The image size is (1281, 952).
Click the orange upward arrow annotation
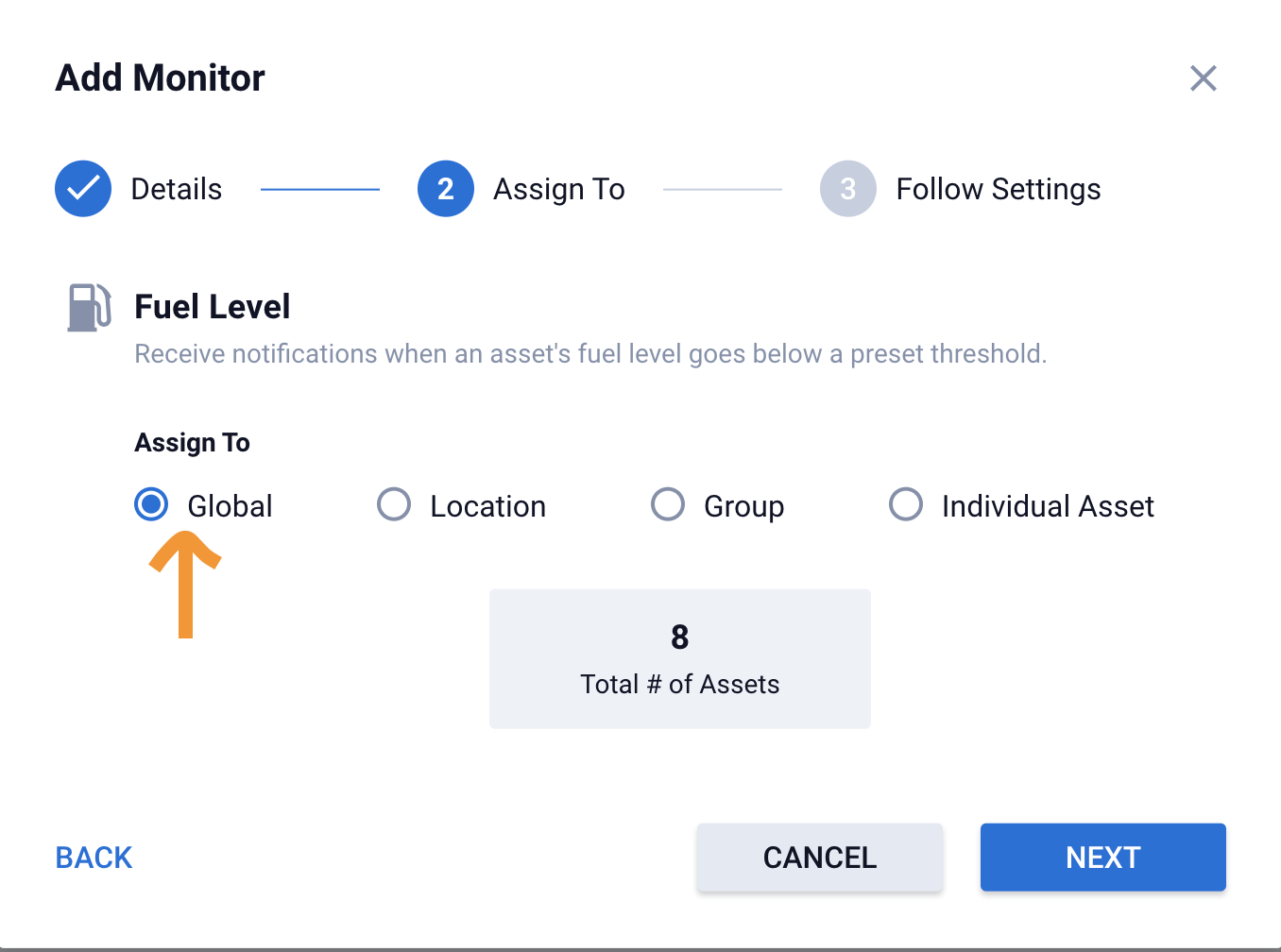pos(185,584)
